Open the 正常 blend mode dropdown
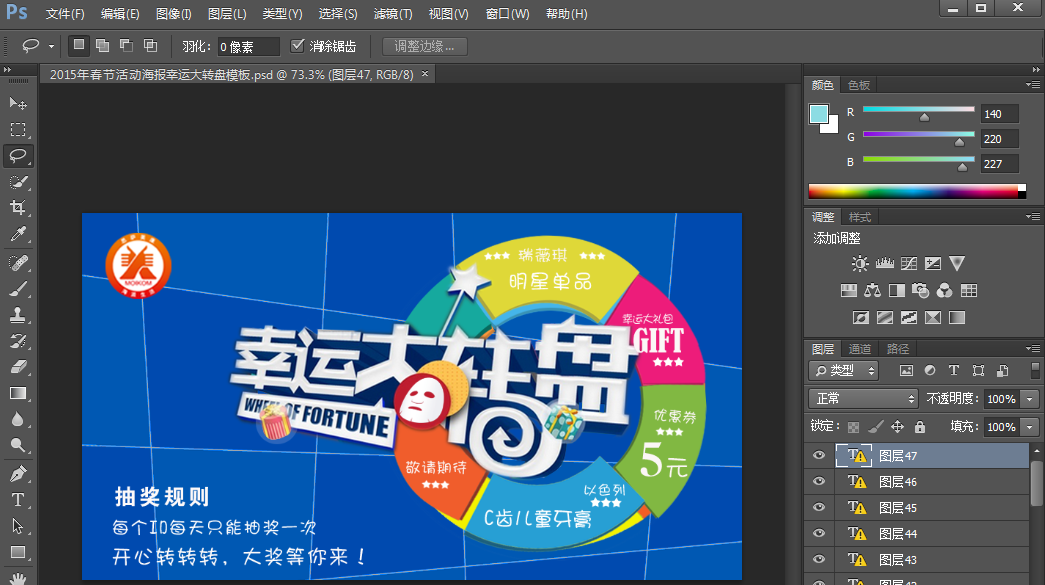Image resolution: width=1045 pixels, height=585 pixels. pos(863,398)
